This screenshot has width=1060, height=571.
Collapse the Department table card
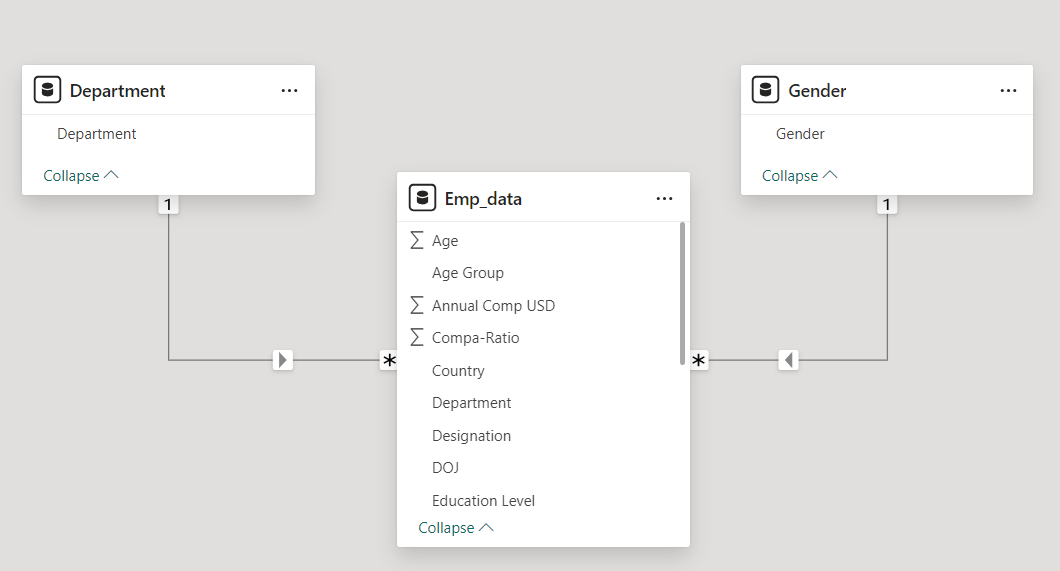(x=81, y=175)
